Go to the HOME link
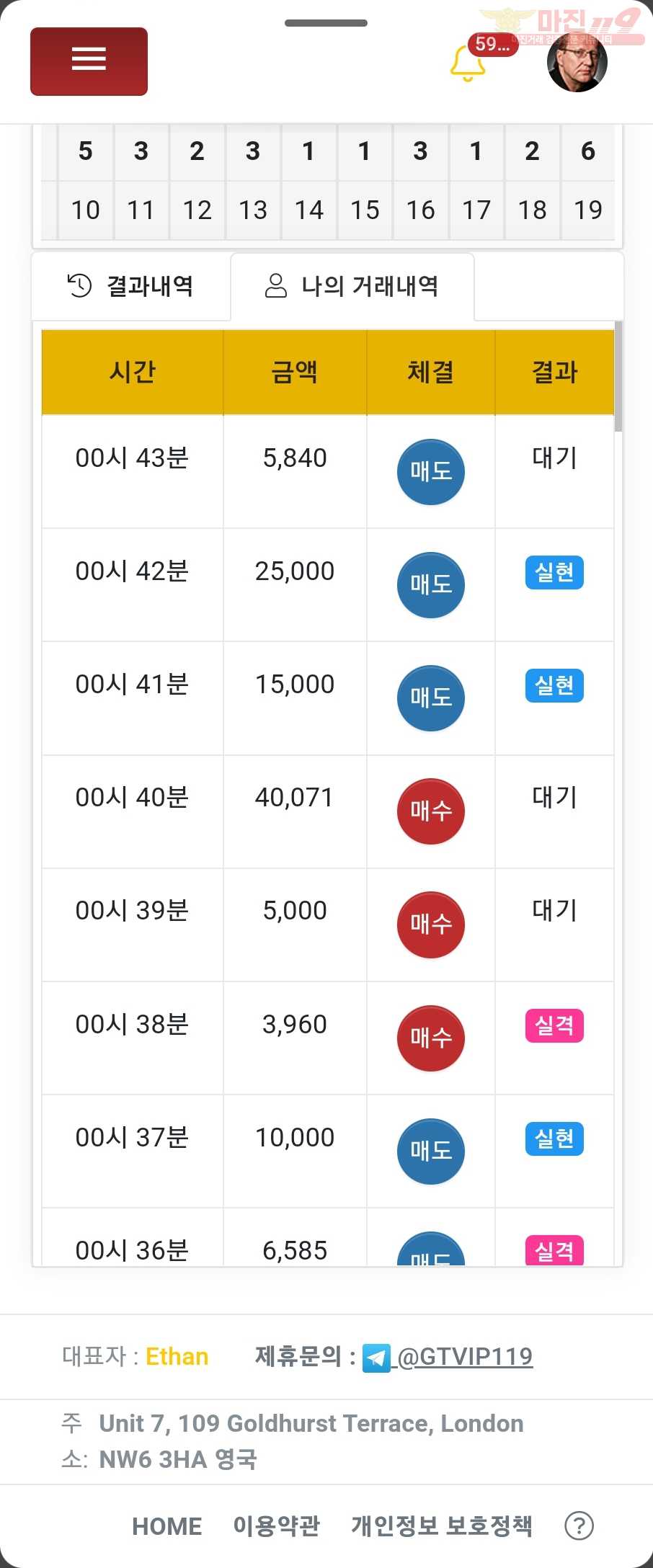653x1568 pixels. [x=167, y=1526]
